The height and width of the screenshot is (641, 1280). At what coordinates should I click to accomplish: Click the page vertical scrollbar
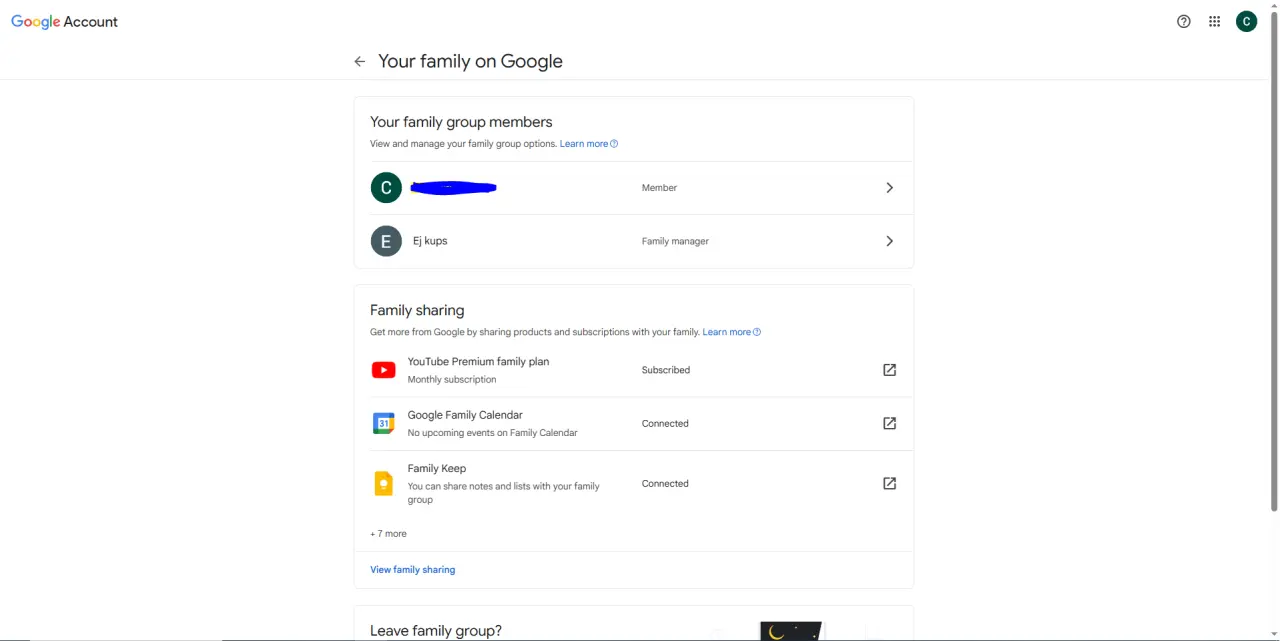(1274, 260)
